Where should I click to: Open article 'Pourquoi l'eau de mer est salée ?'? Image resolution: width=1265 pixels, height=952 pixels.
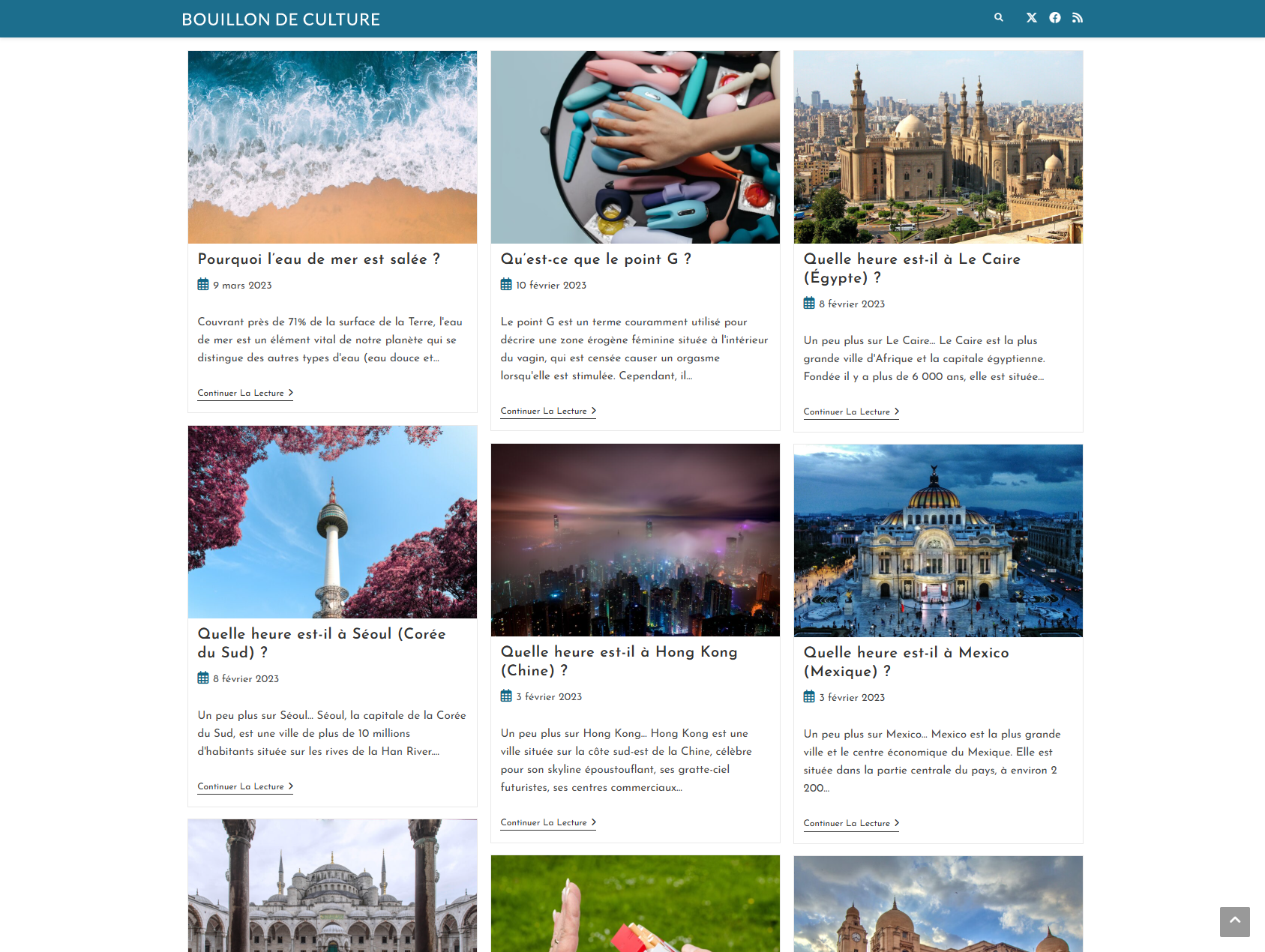tap(319, 259)
